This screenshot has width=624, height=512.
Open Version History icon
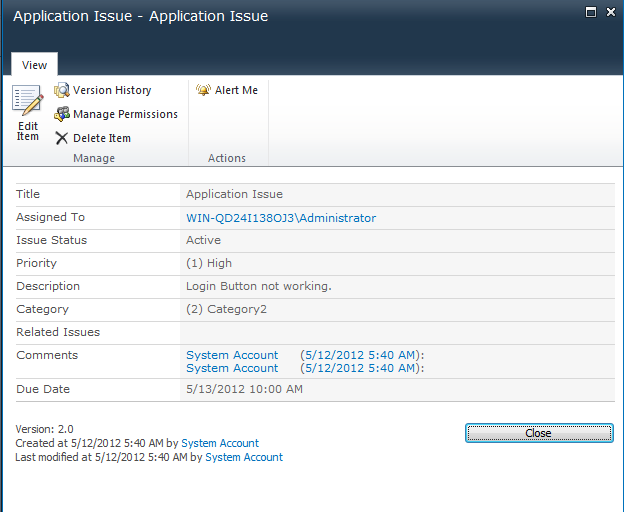[62, 90]
